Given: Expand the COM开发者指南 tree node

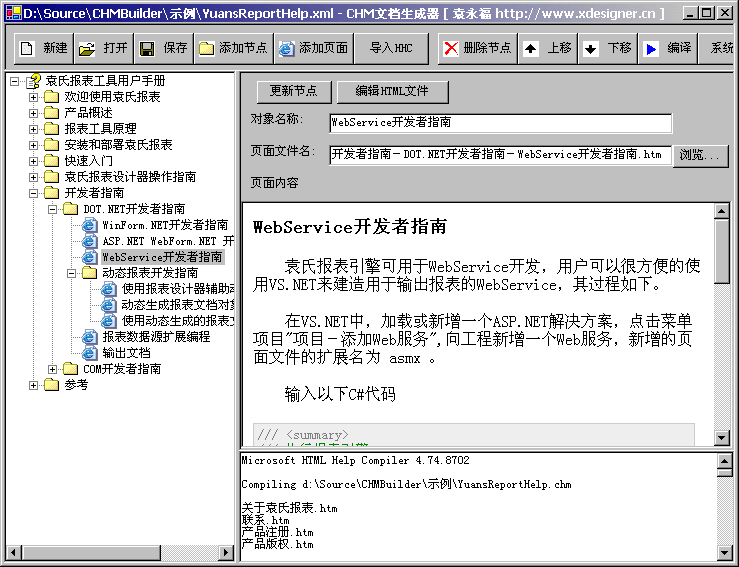Looking at the screenshot, I should pos(53,369).
